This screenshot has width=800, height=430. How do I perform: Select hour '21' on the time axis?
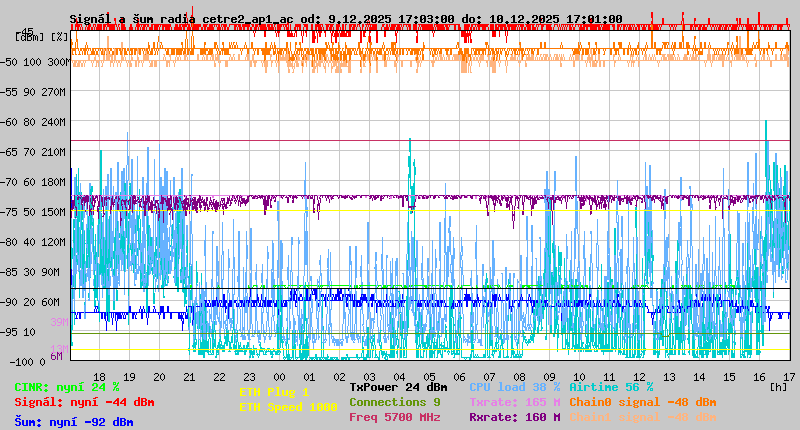pos(189,377)
